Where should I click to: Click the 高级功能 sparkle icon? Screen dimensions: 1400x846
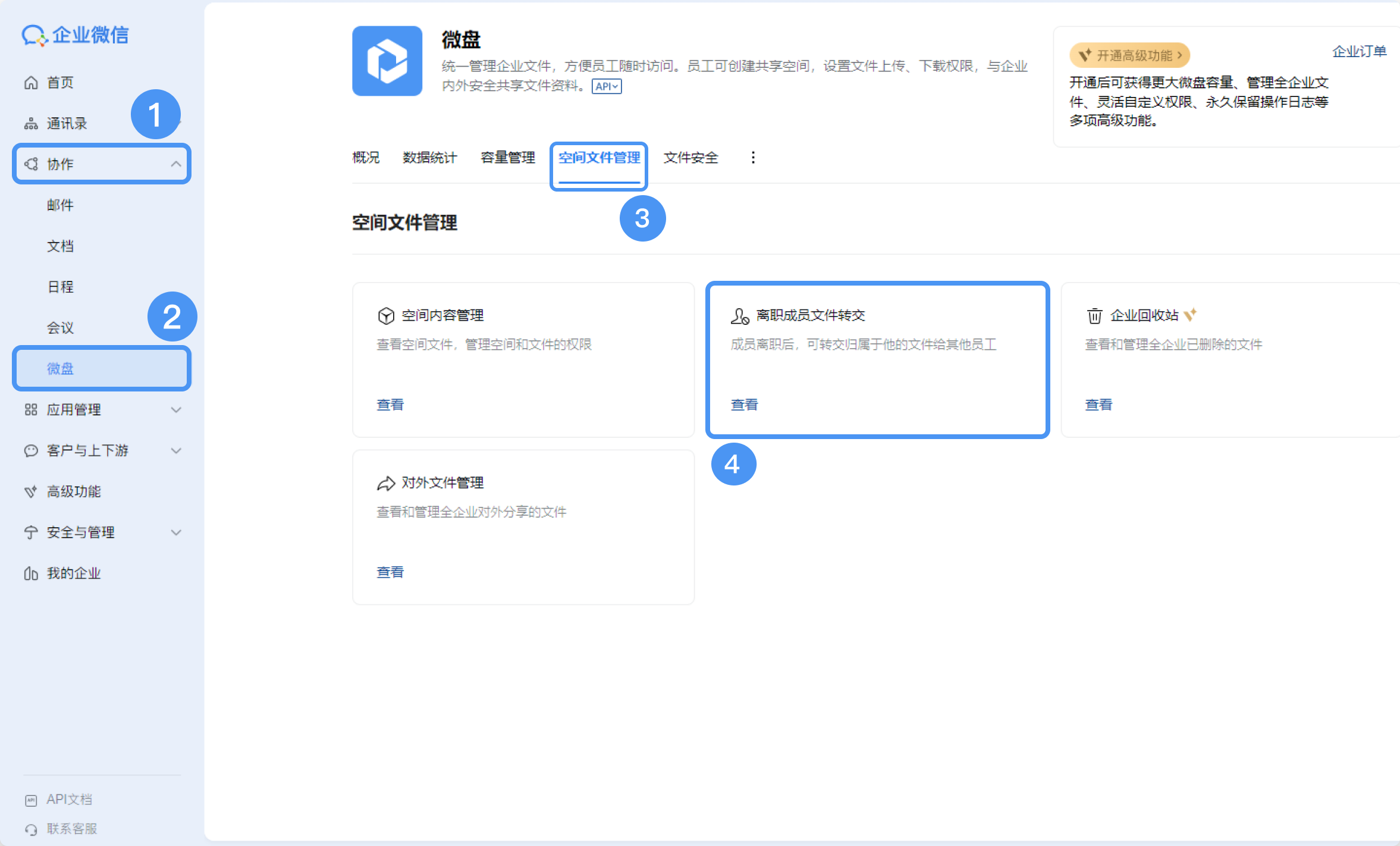(x=31, y=492)
